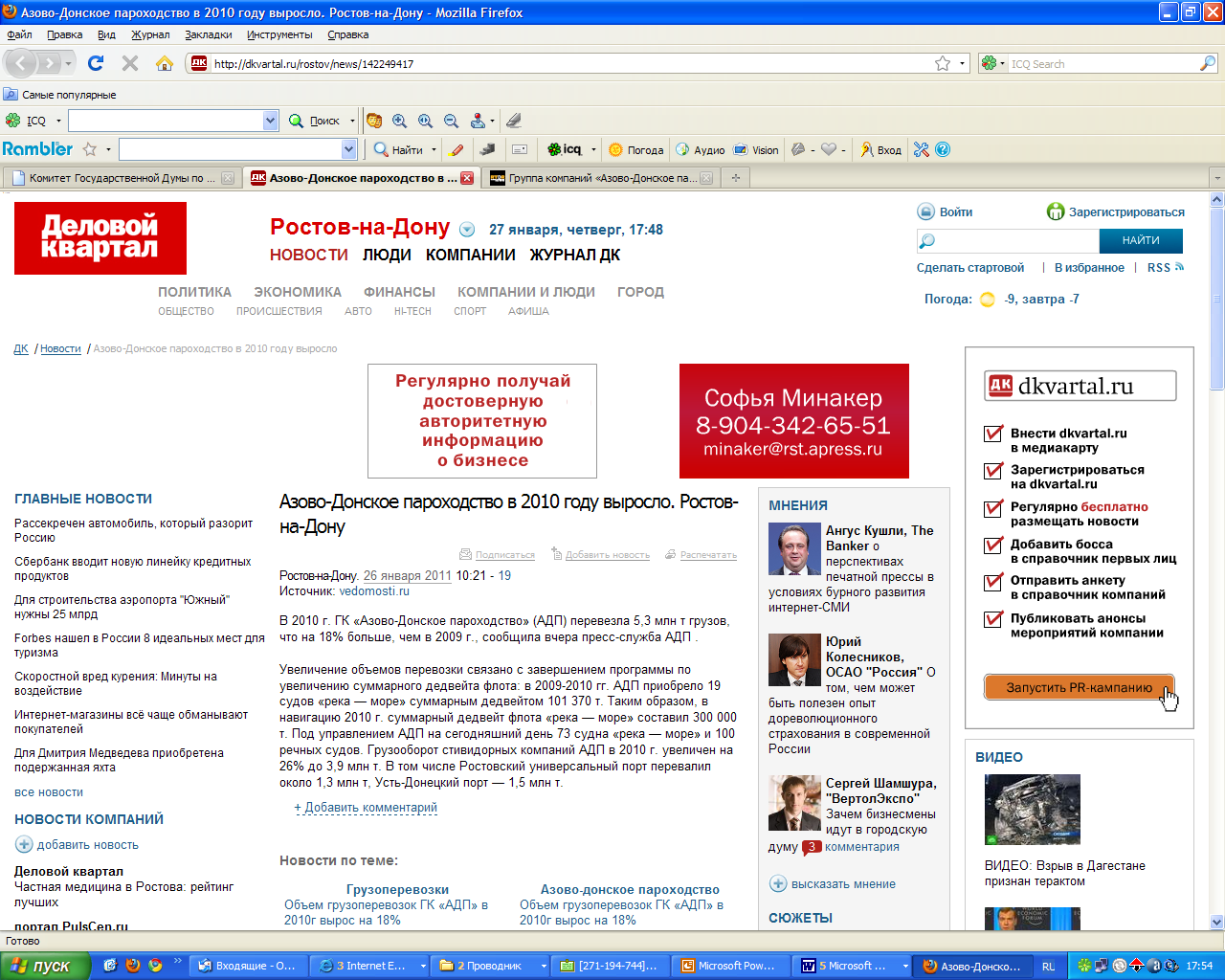Open the Журнал menu
The height and width of the screenshot is (980, 1225).
[x=150, y=34]
